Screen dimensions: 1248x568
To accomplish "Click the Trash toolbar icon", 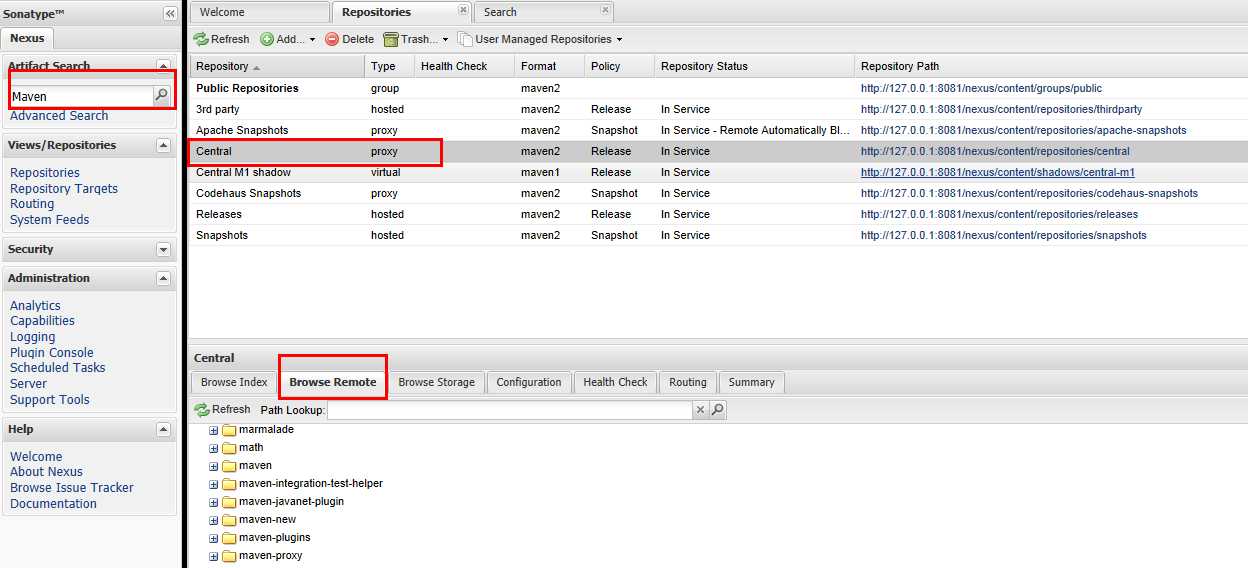I will [391, 39].
